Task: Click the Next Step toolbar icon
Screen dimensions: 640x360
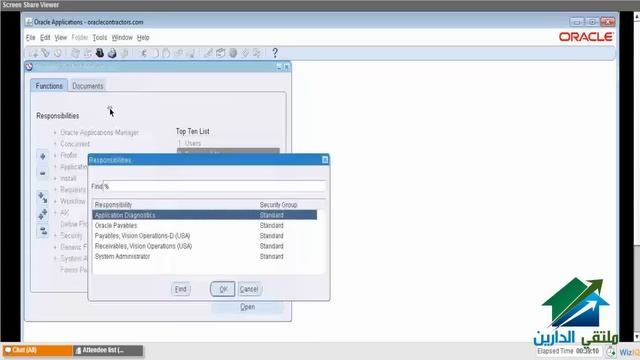Action: pos(88,53)
